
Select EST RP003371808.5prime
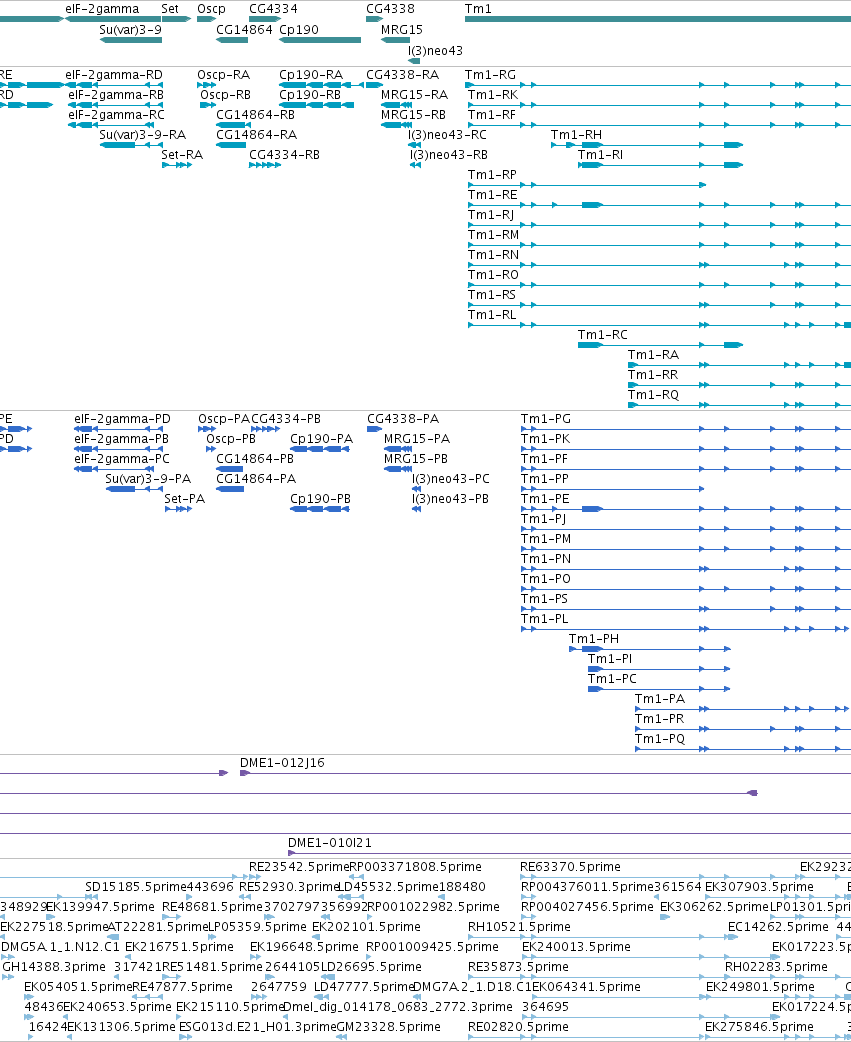[415, 867]
